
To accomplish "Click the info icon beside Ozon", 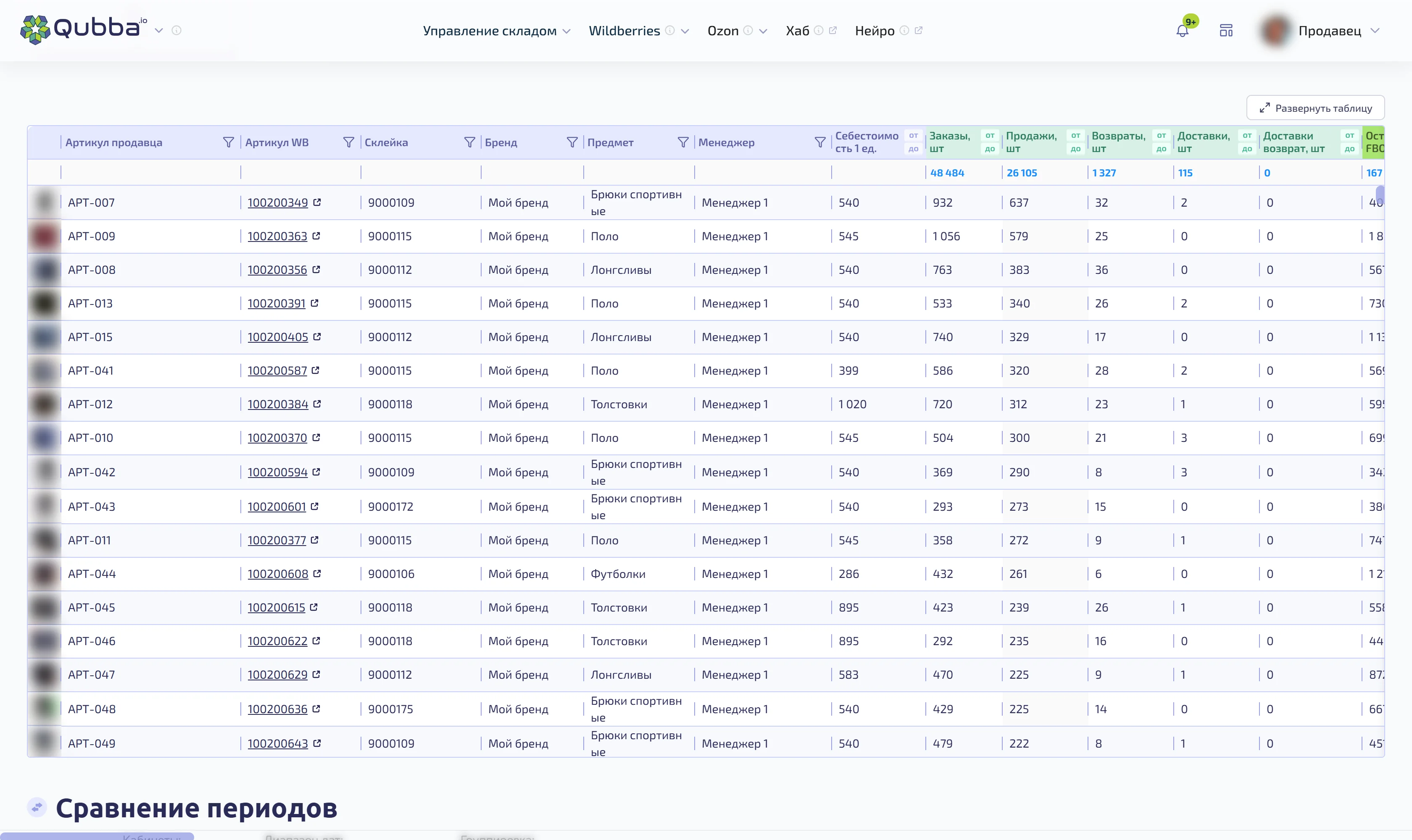I will pyautogui.click(x=748, y=31).
